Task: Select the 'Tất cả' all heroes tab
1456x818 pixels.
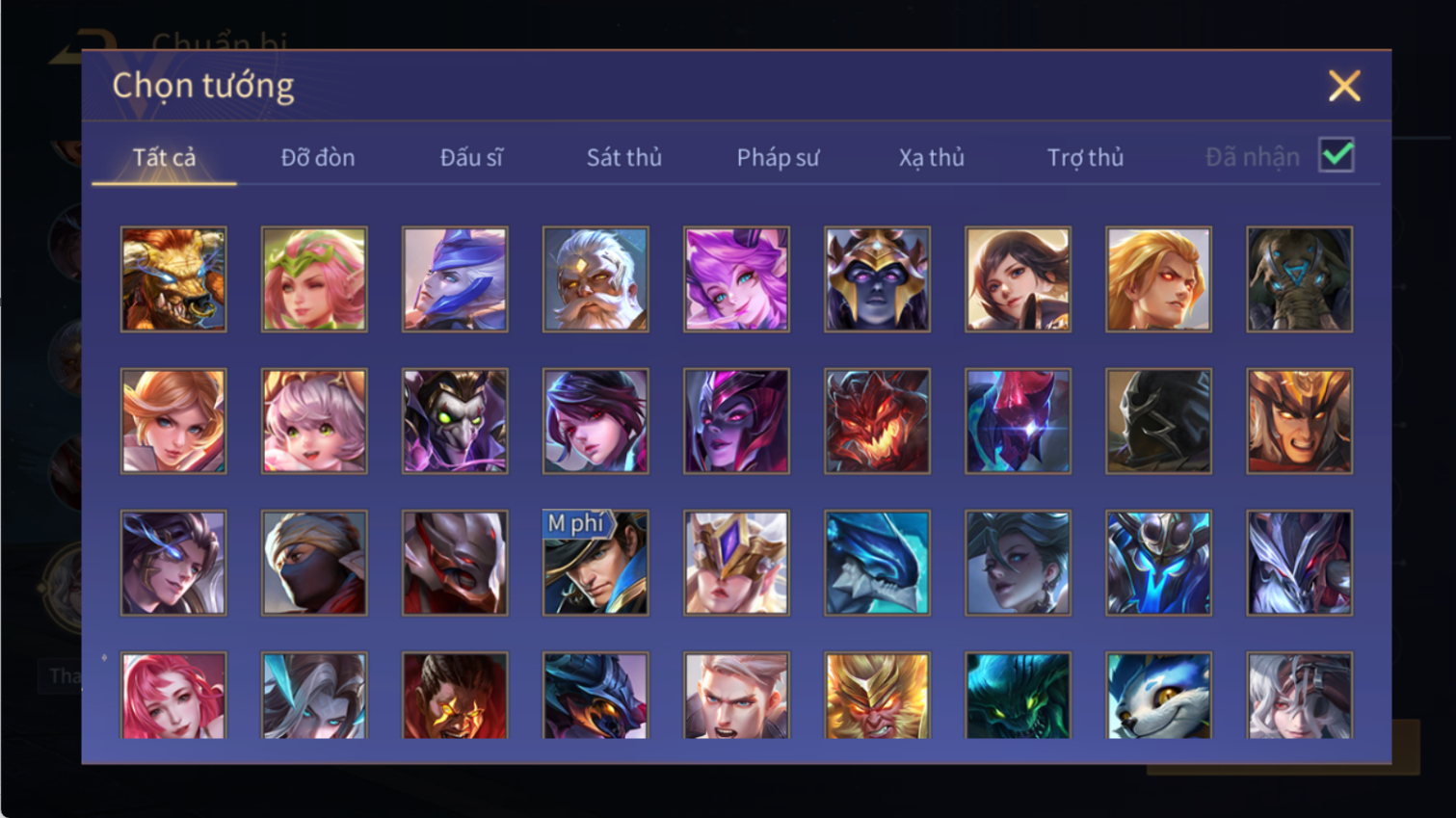Action: pos(164,157)
